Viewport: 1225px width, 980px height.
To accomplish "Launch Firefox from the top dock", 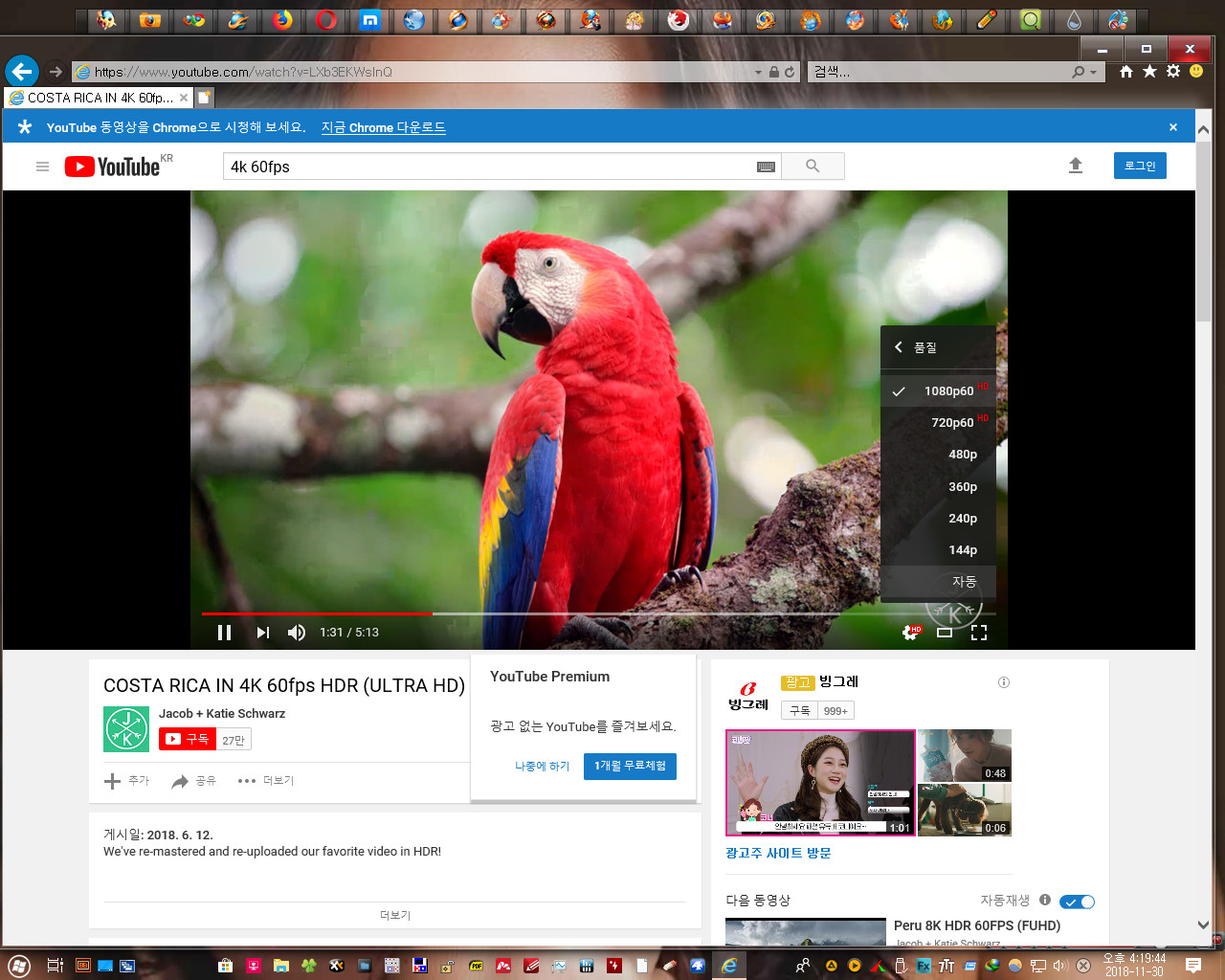I will click(x=281, y=20).
